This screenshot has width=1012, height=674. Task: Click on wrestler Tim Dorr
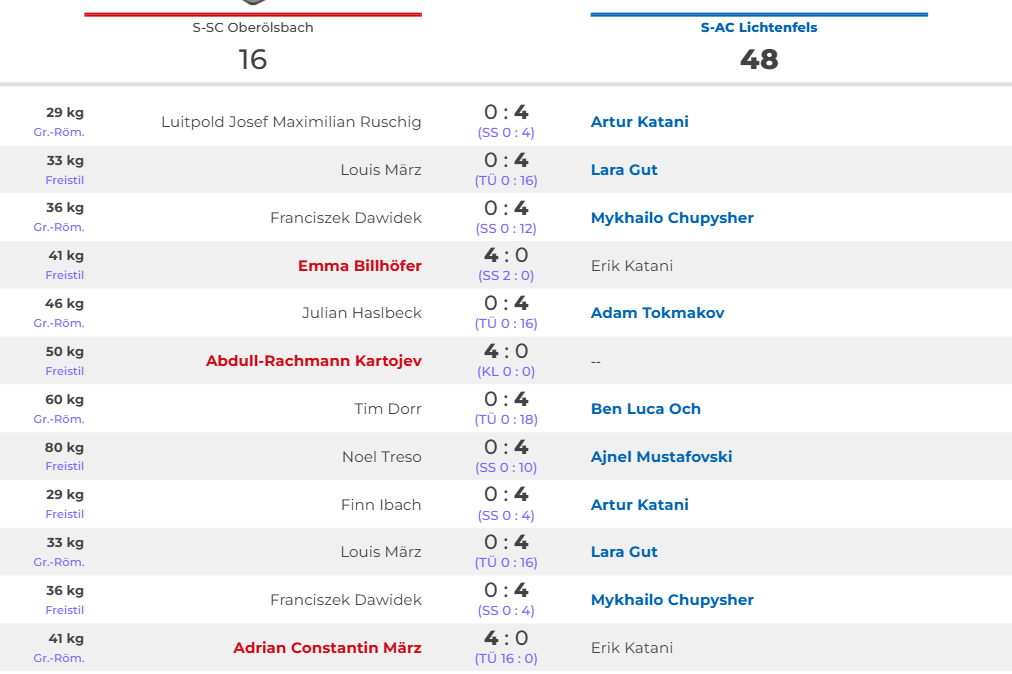[387, 409]
